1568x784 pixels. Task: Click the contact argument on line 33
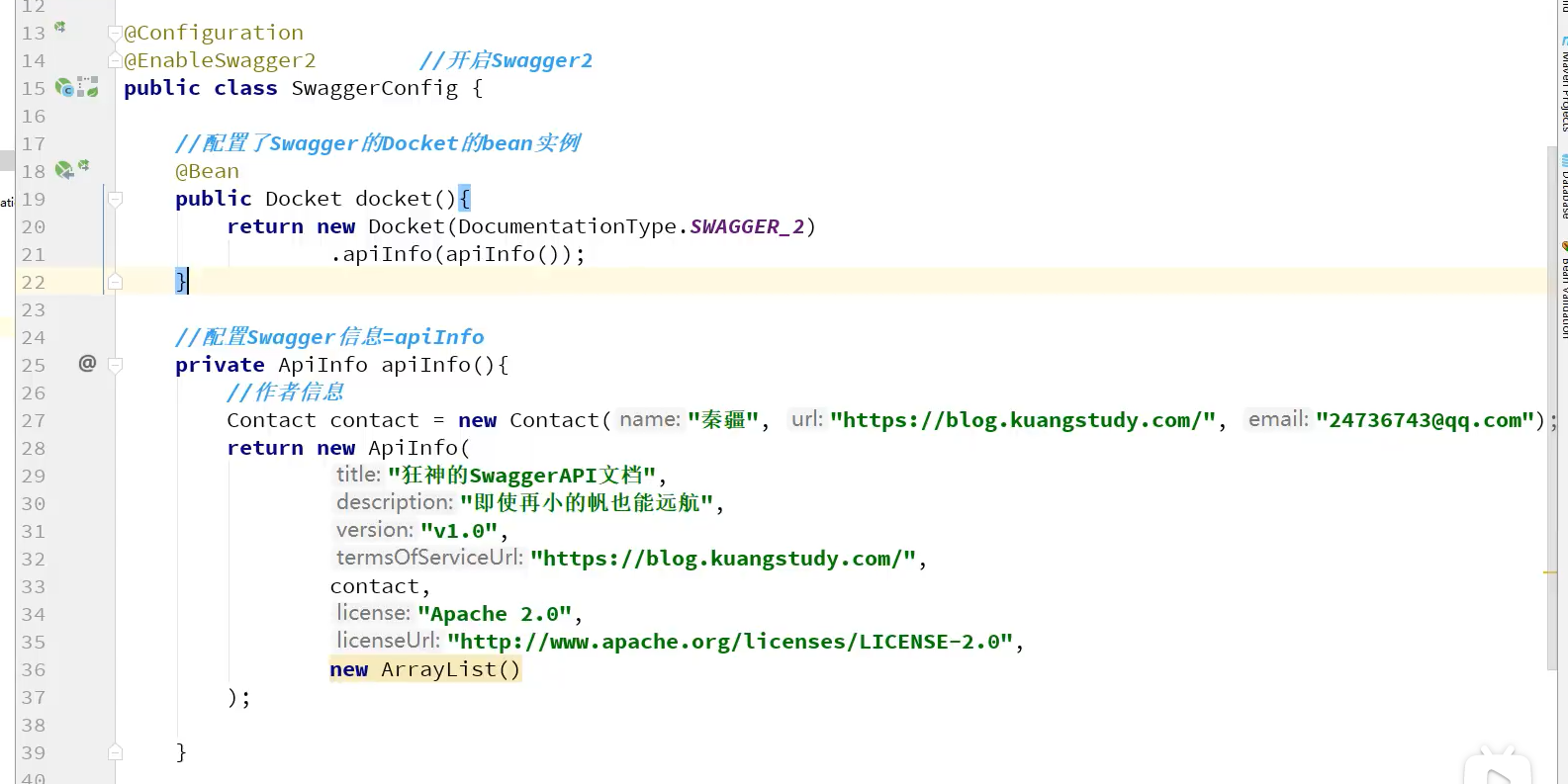pos(374,586)
